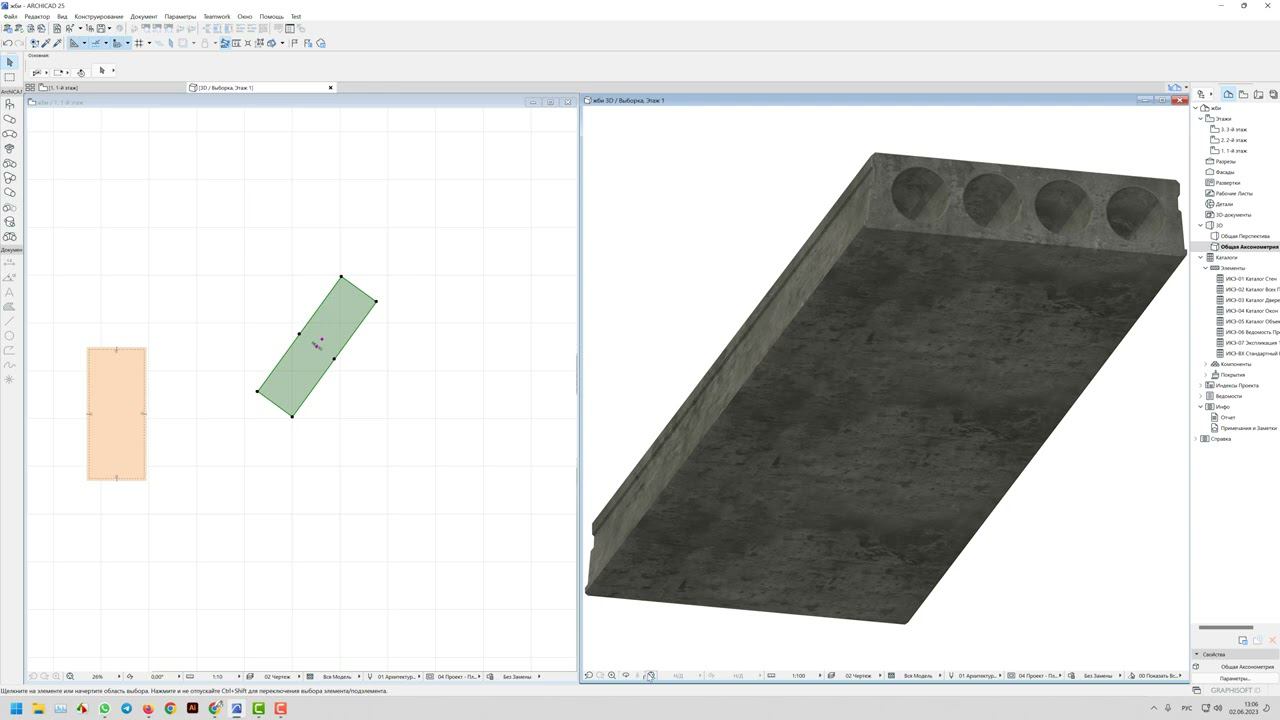Image resolution: width=1280 pixels, height=720 pixels.
Task: Open Google Chrome from the taskbar
Action: 170,709
